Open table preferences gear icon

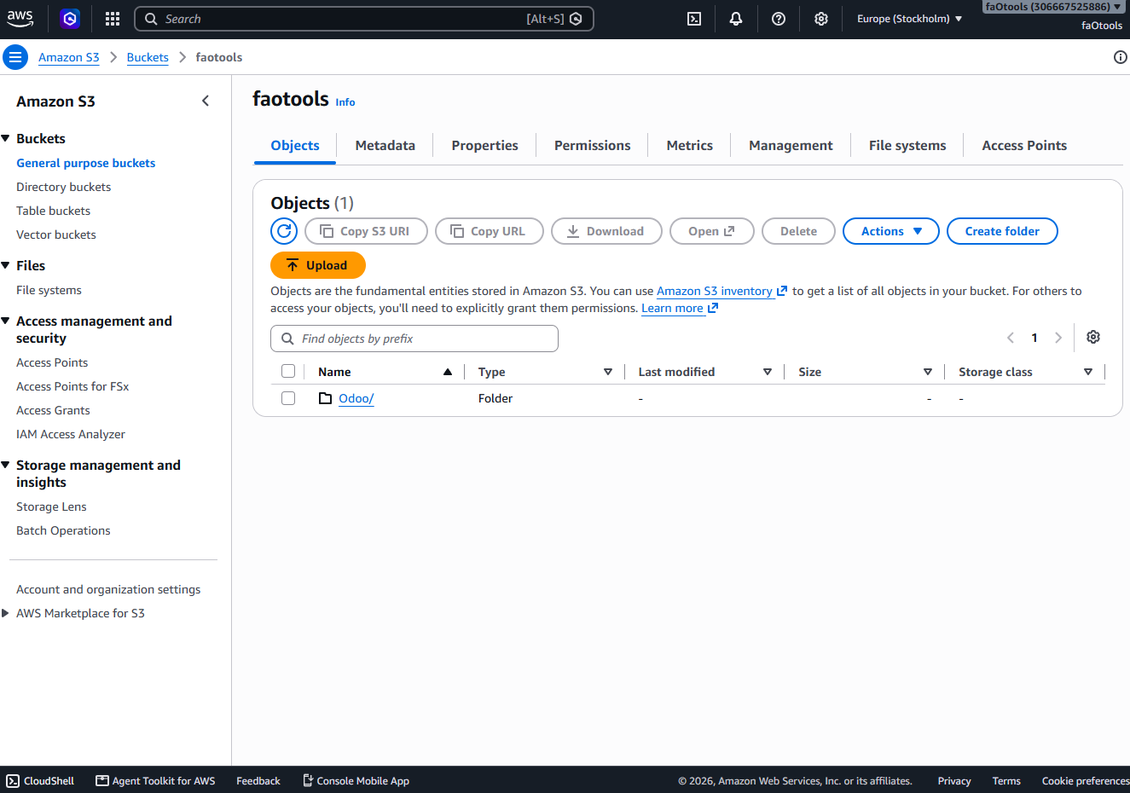point(1093,337)
